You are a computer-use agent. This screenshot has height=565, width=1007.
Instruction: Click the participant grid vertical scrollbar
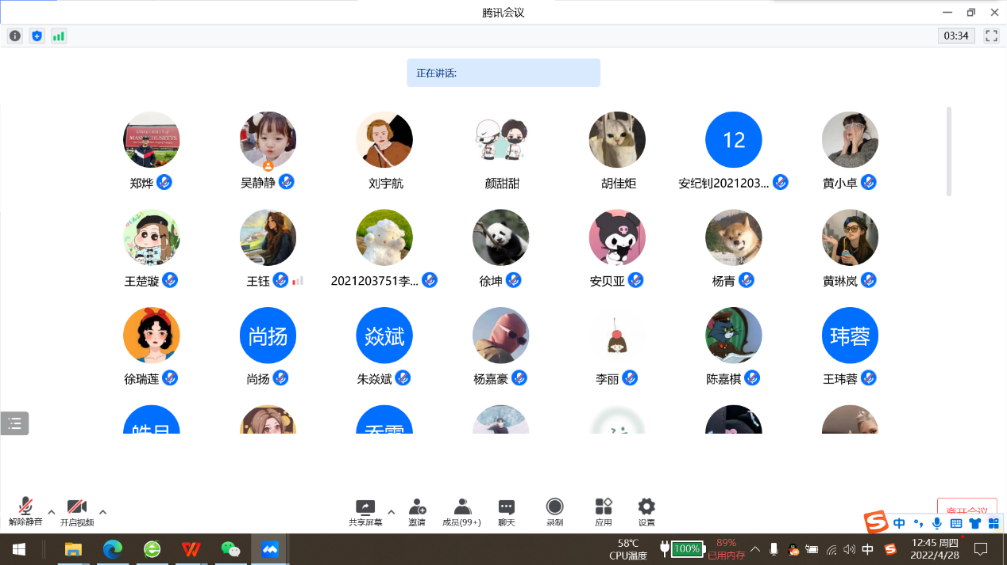[948, 150]
